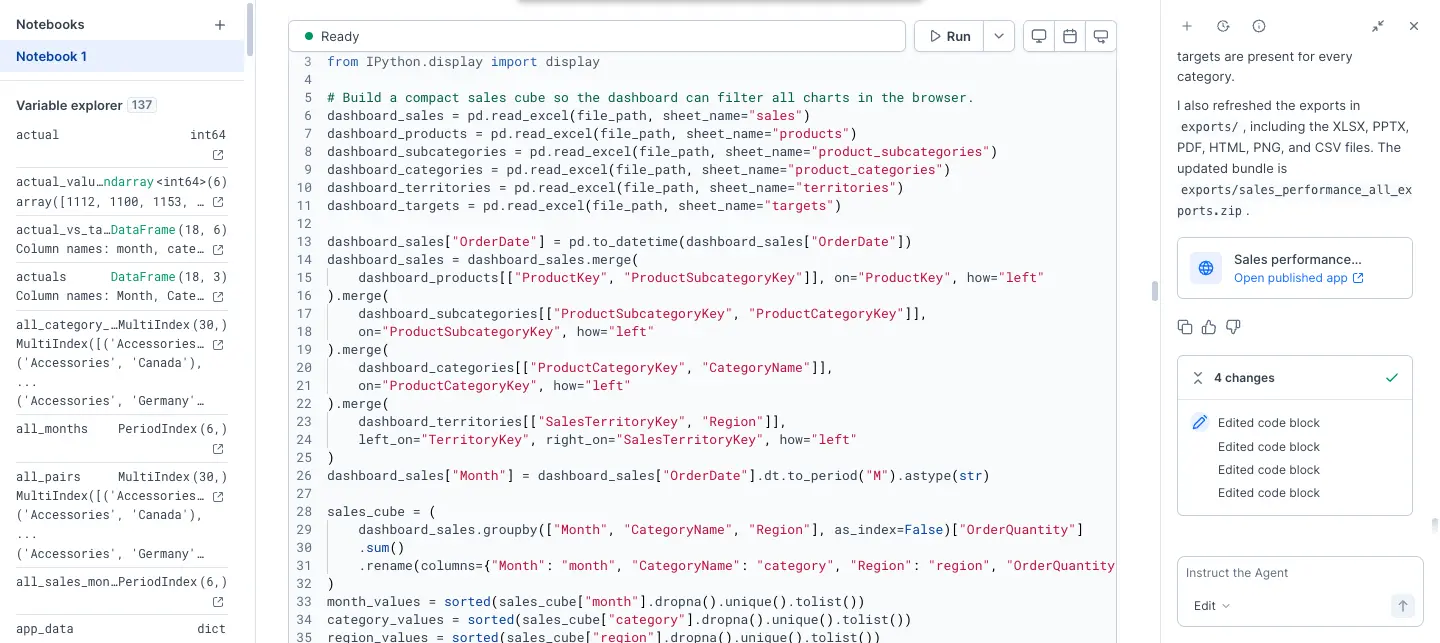Open the published app link

coord(1298,278)
